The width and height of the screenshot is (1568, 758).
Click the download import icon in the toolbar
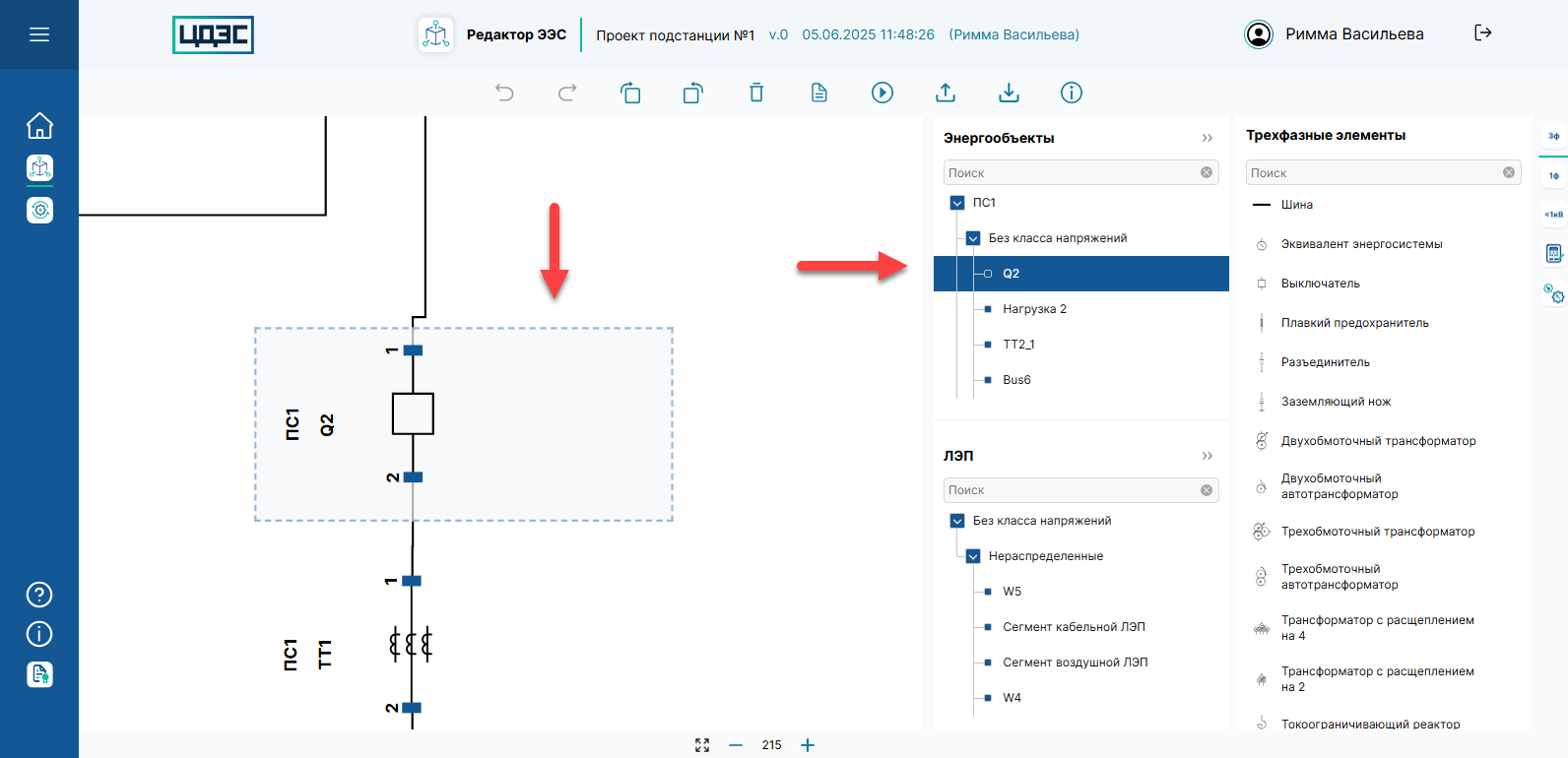(x=1009, y=93)
